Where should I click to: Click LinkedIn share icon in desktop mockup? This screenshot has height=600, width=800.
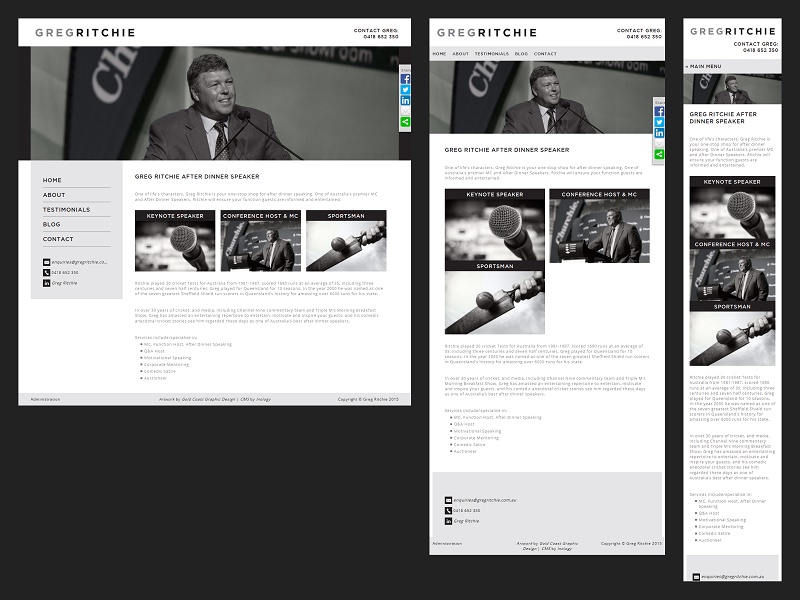coord(406,100)
